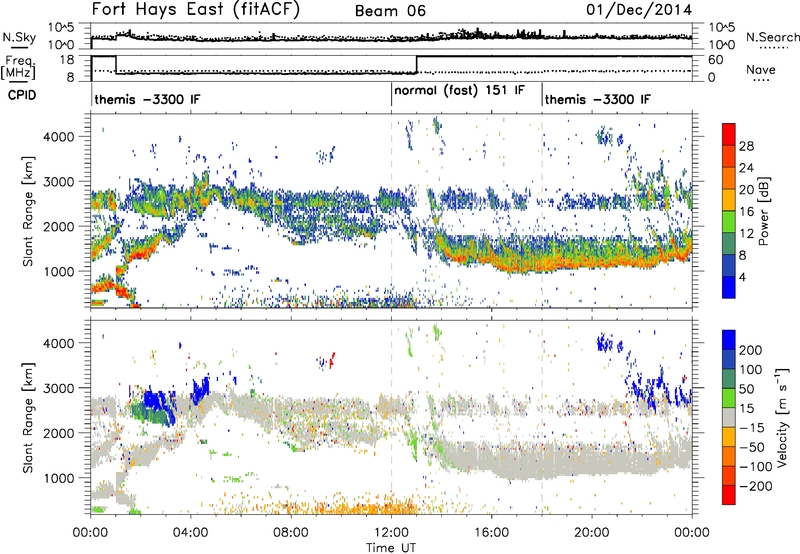The width and height of the screenshot is (800, 554).
Task: Click the '08:00' time tick label
Action: (291, 533)
